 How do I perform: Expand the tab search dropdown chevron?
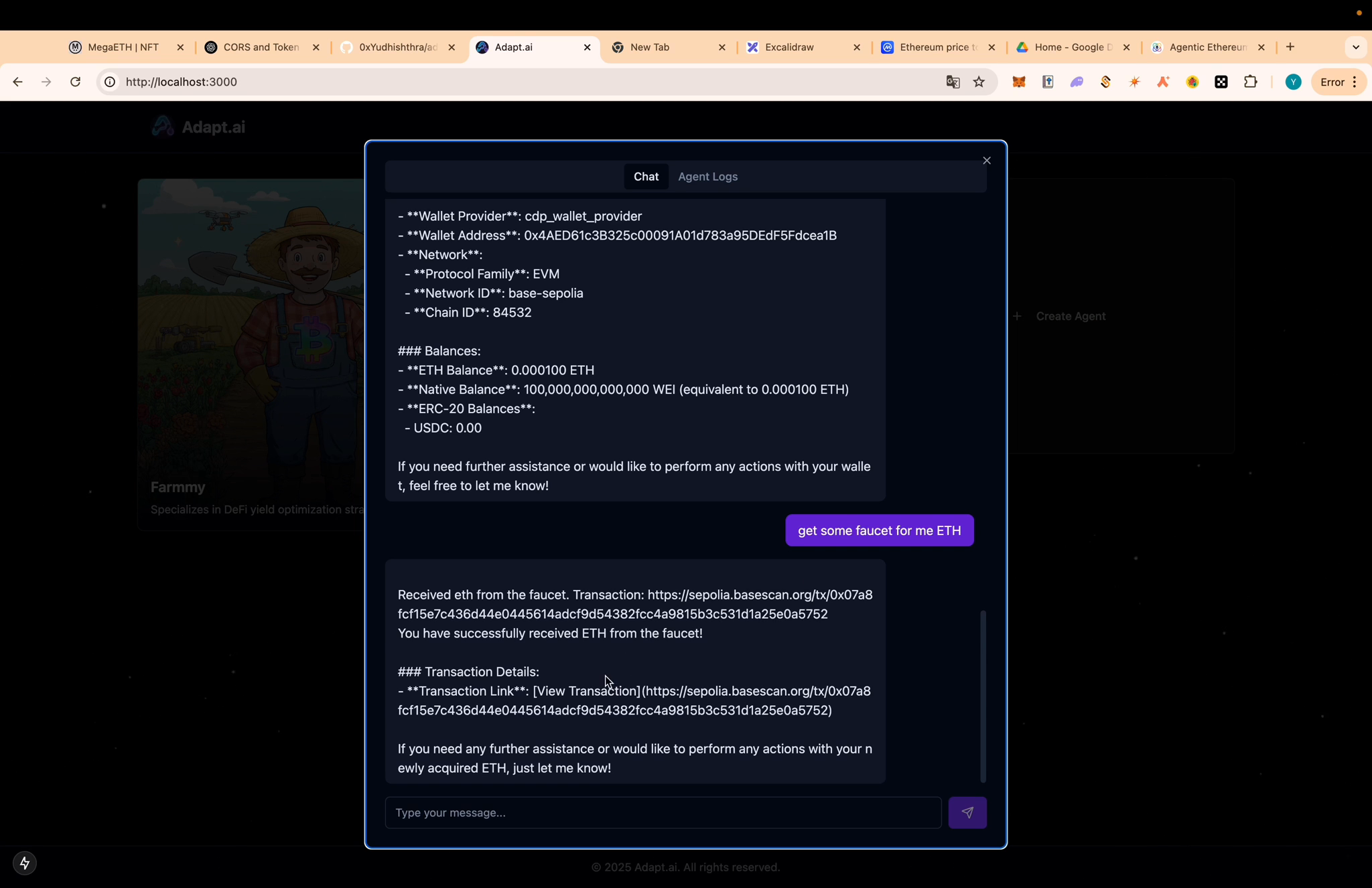pyautogui.click(x=1356, y=47)
